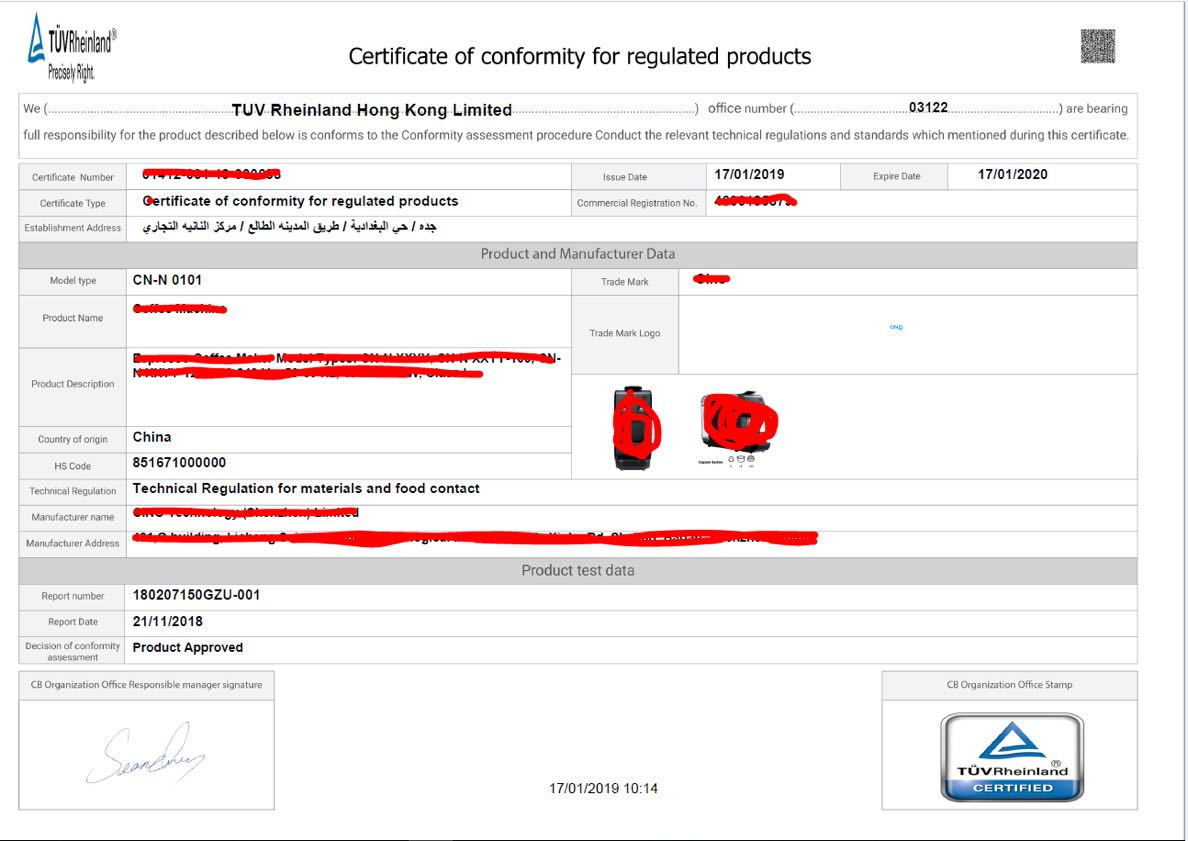Viewport: 1188px width, 841px height.
Task: Select 'Technical Regulation for materials and food contact'
Action: coord(306,489)
